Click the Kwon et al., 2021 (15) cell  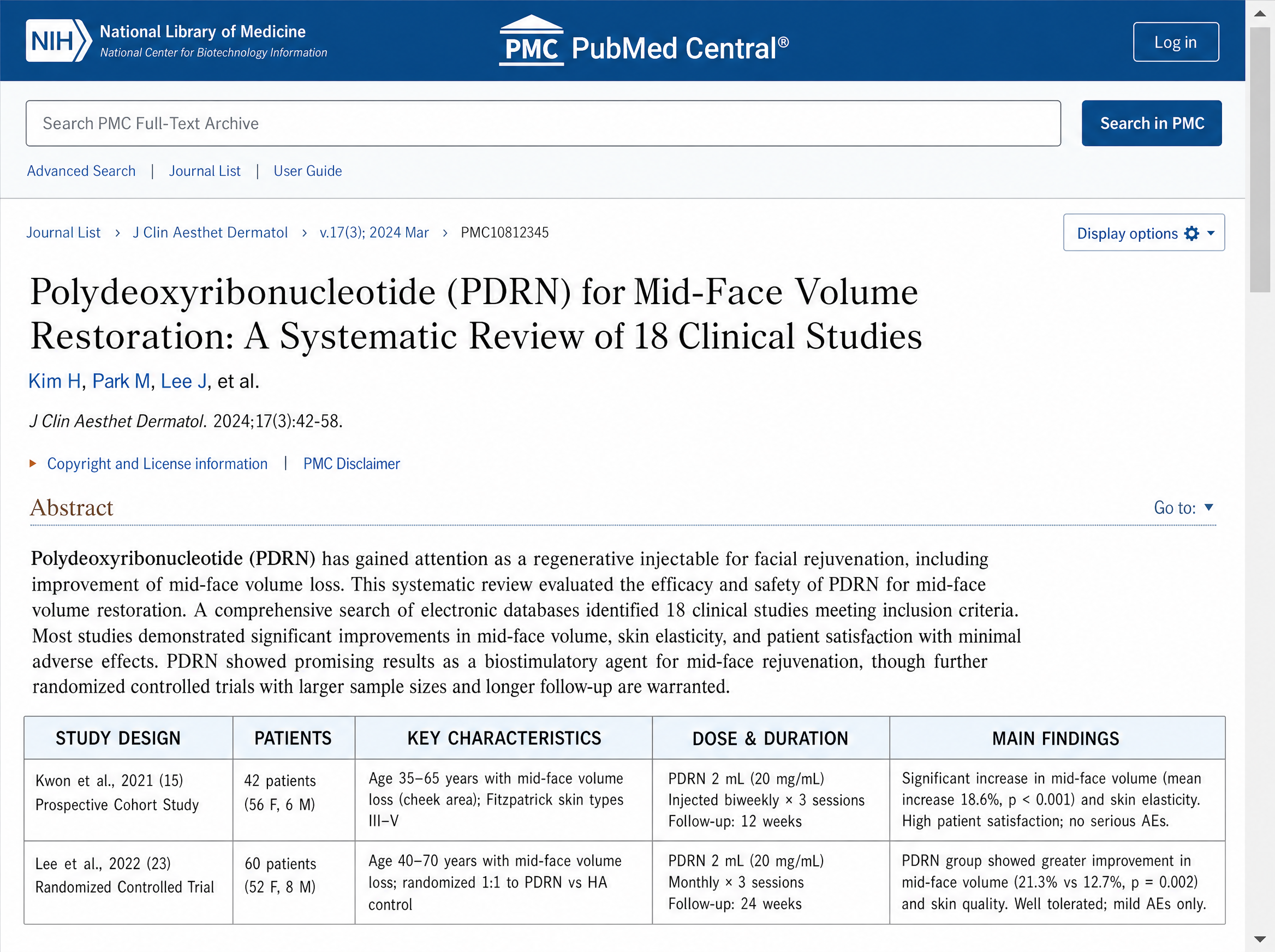(128, 800)
